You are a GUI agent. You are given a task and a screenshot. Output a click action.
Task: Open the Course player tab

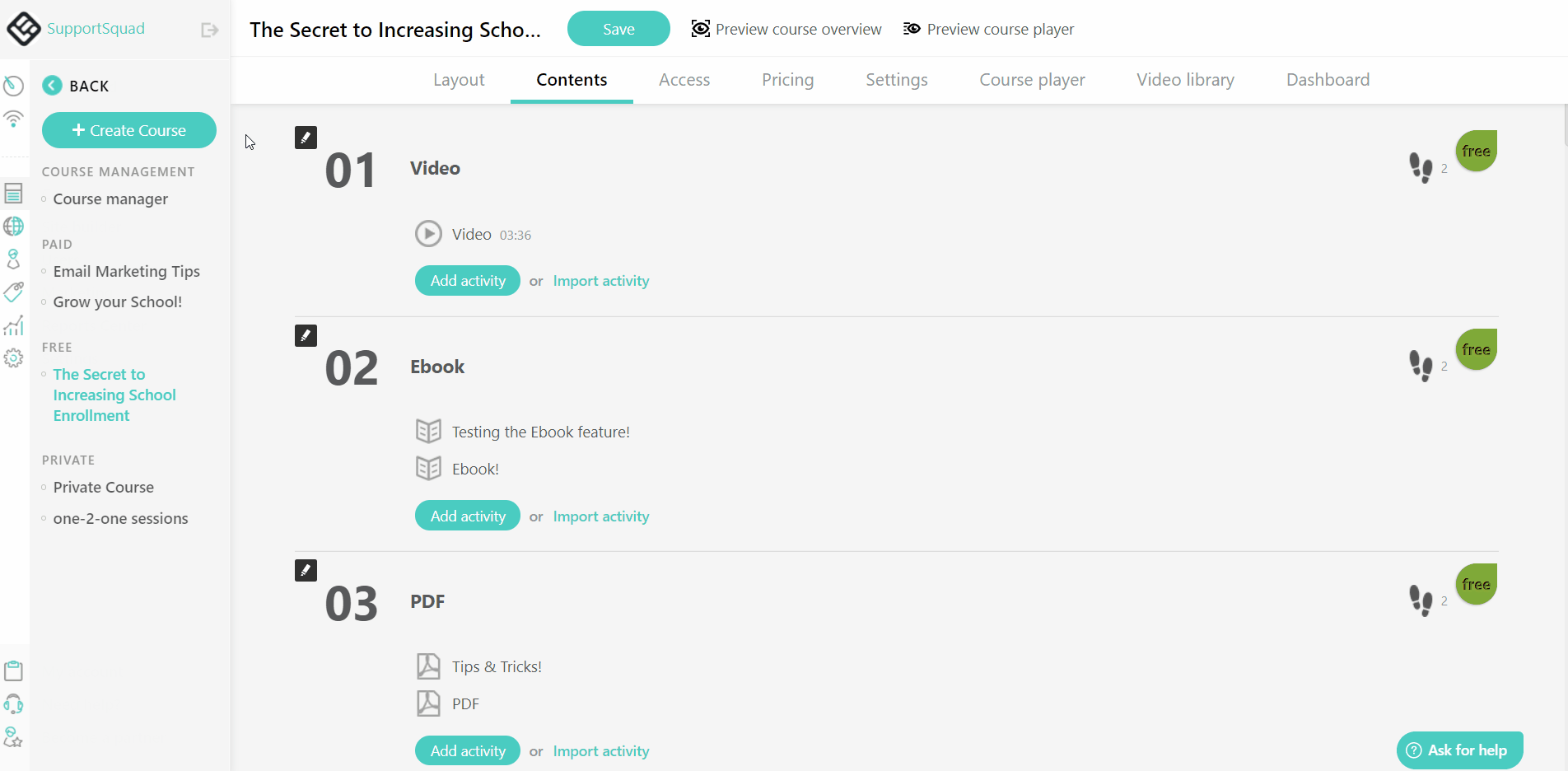coord(1032,79)
